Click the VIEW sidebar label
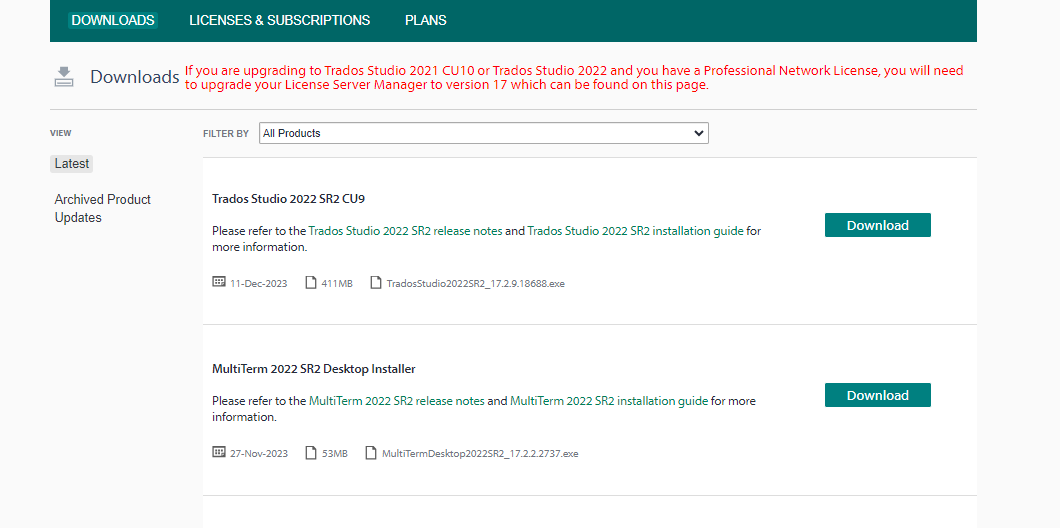Viewport: 1060px width, 528px height. [x=61, y=133]
